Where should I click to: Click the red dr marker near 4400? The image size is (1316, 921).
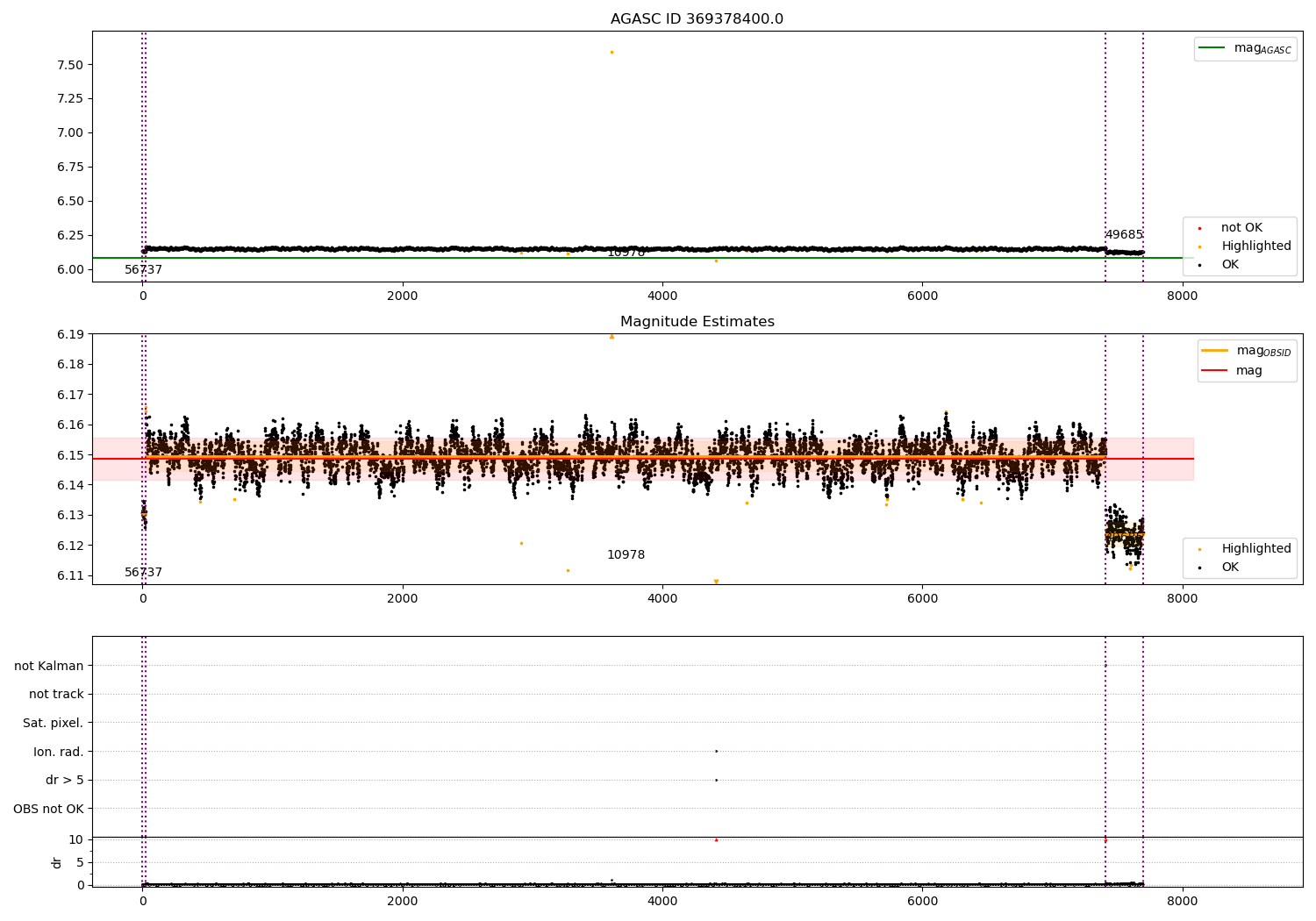(716, 839)
